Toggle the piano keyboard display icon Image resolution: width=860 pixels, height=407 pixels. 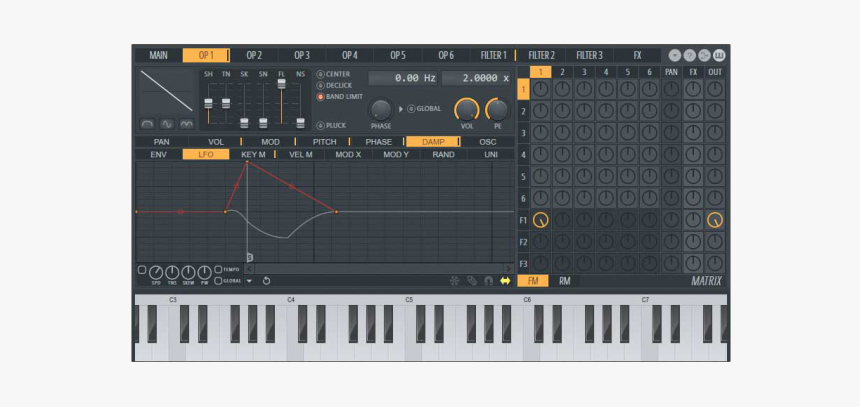coord(719,55)
